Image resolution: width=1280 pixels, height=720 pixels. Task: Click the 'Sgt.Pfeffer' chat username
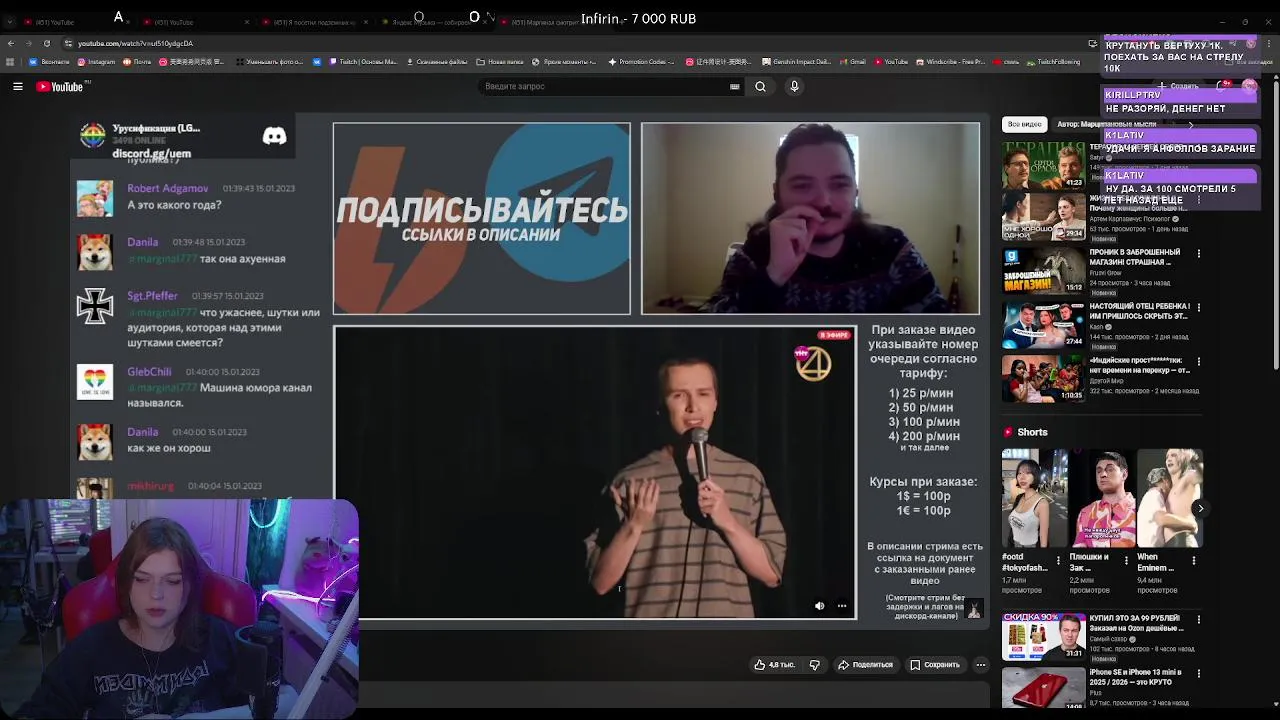coord(152,296)
